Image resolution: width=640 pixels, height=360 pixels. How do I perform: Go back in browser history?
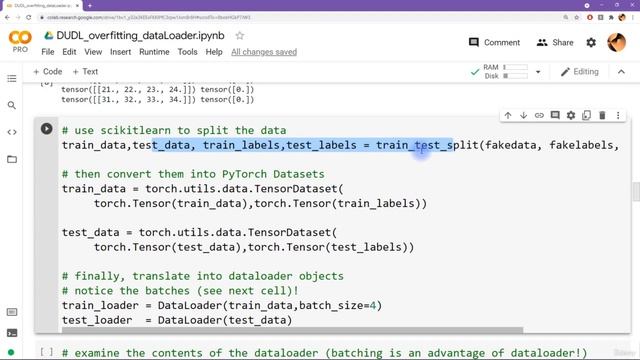tap(7, 18)
